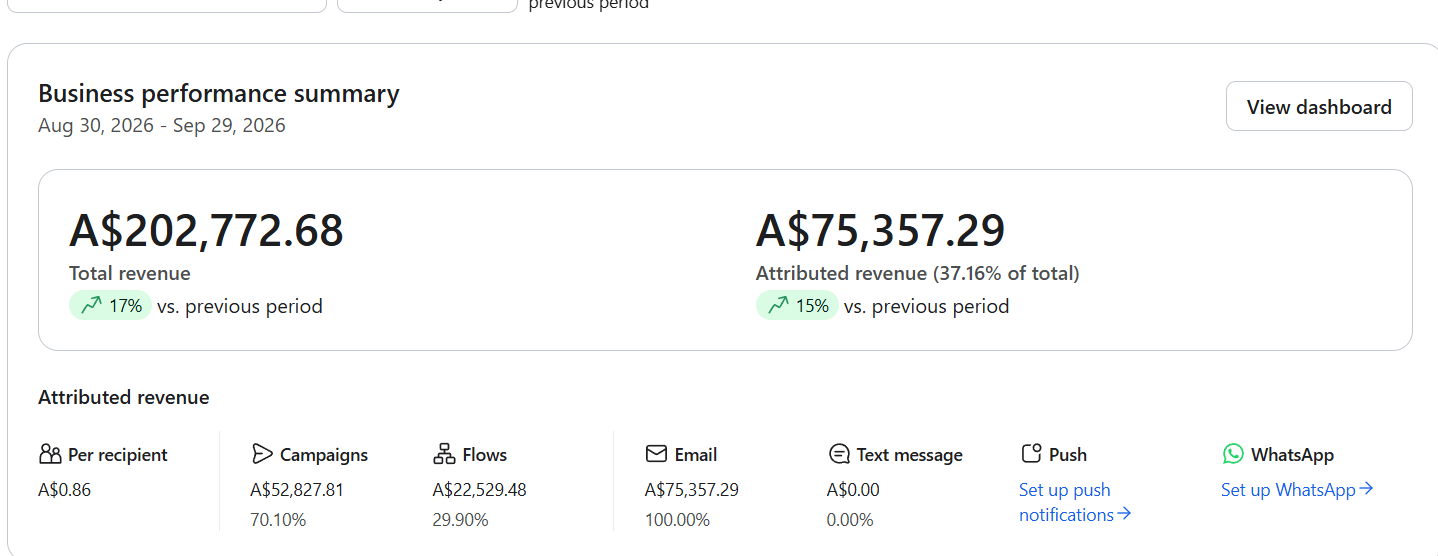The width and height of the screenshot is (1438, 556).
Task: Click the 0.00% text message percentage
Action: pyautogui.click(x=850, y=520)
